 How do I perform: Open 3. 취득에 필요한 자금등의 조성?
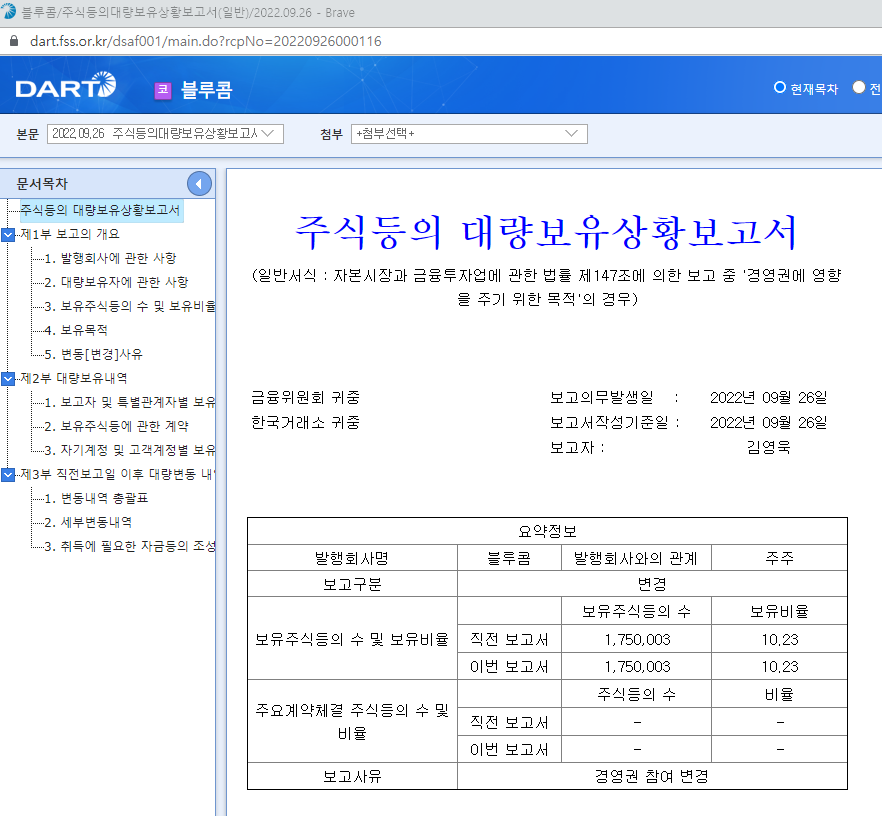pyautogui.click(x=130, y=547)
